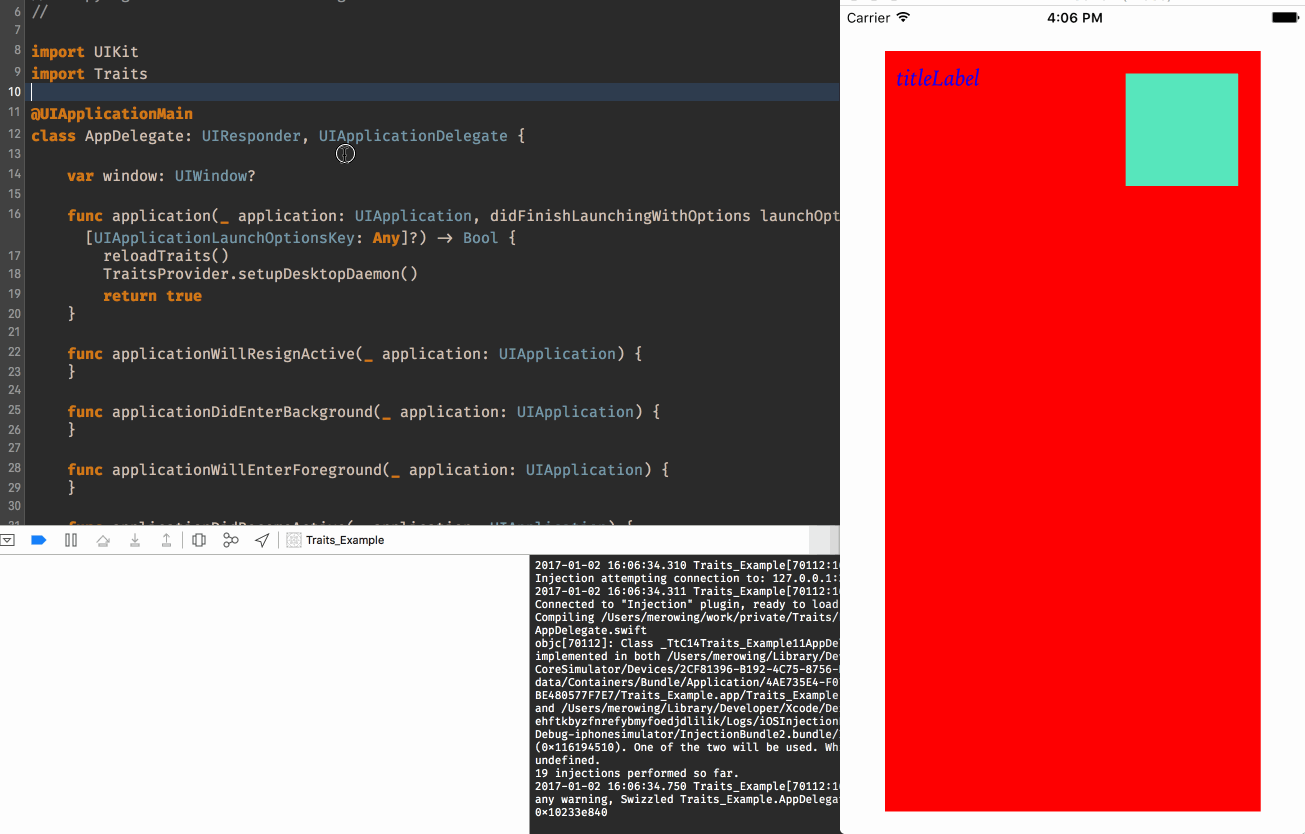
Task: Click the Simulate Location arrow icon
Action: click(x=262, y=540)
